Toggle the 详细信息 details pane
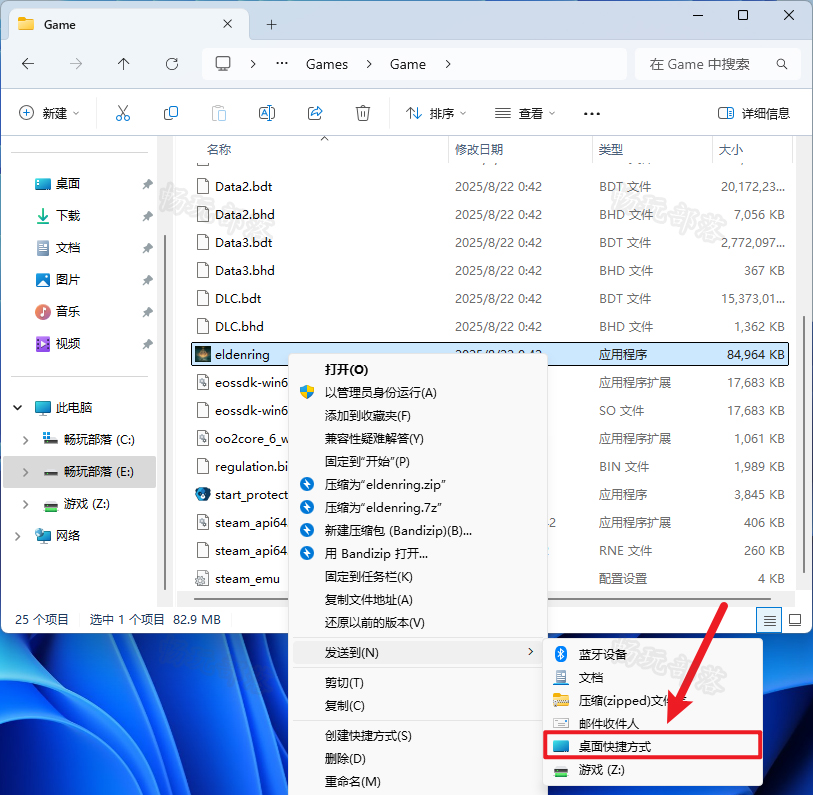Image resolution: width=813 pixels, height=795 pixels. [x=753, y=113]
